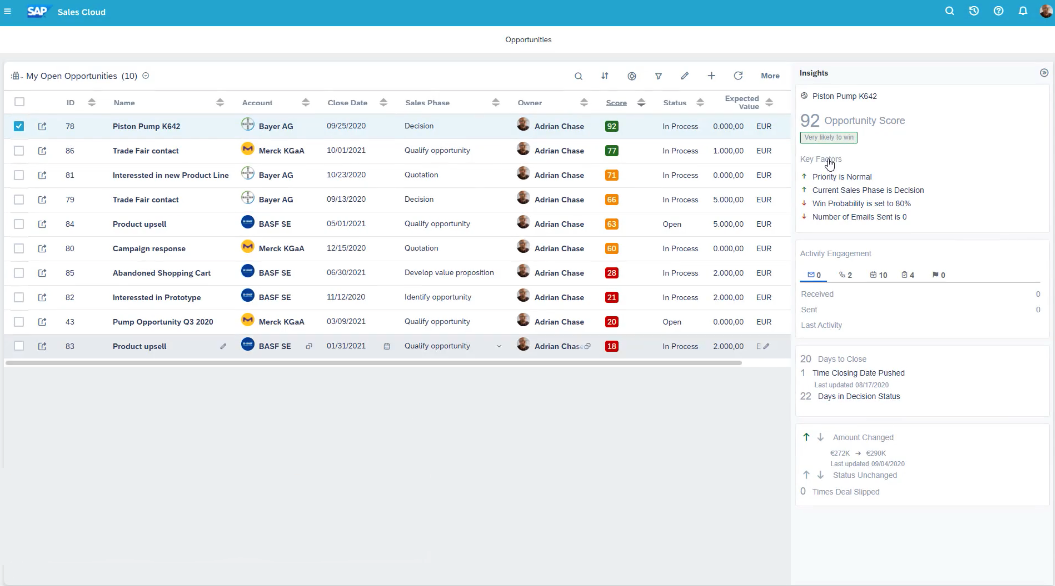Search within the opportunities list
This screenshot has width=1055, height=586.
(x=578, y=76)
